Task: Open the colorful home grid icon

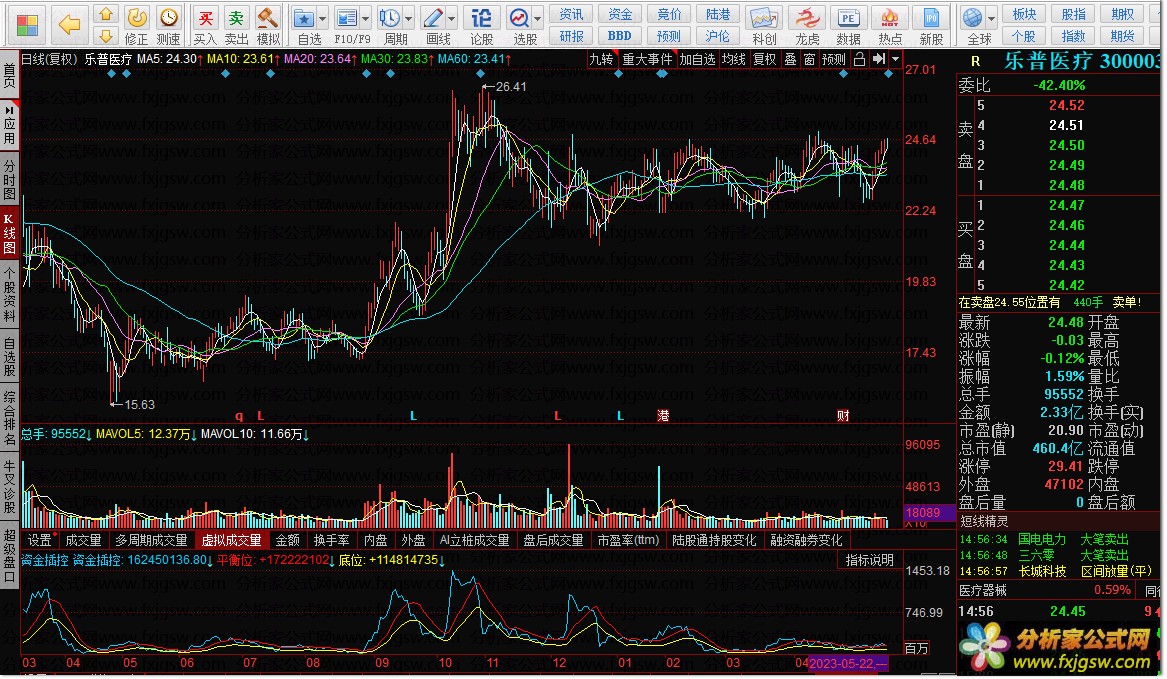Action: pos(28,25)
